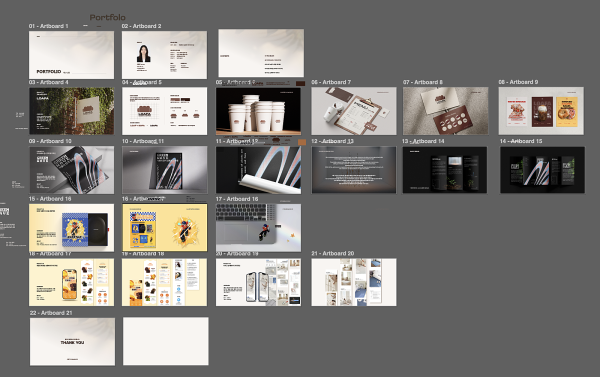Select the logo guideline artboard 04
This screenshot has height=377, width=600.
click(165, 111)
